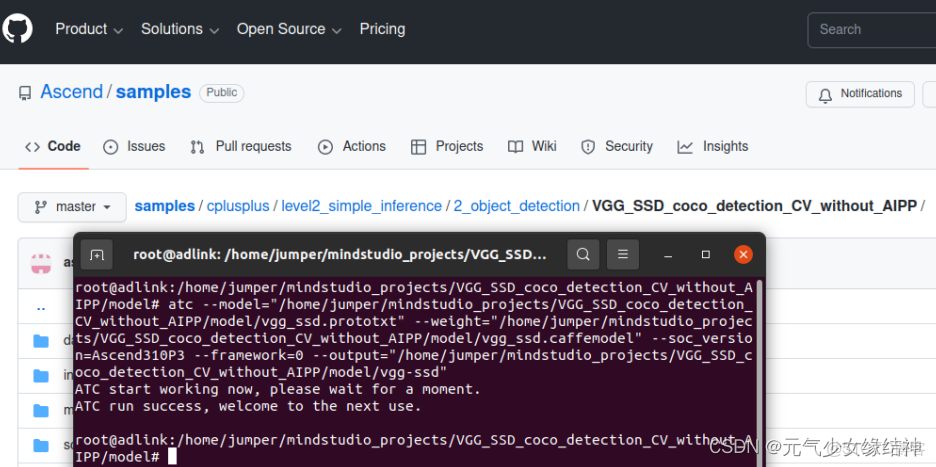Click the commit author avatar
936x467 pixels.
coord(41,262)
